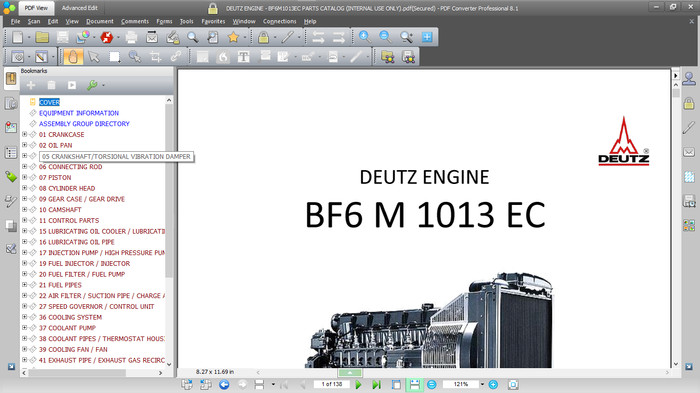Select the Crop tool
Screen dimensions: 700x393
pyautogui.click(x=155, y=57)
